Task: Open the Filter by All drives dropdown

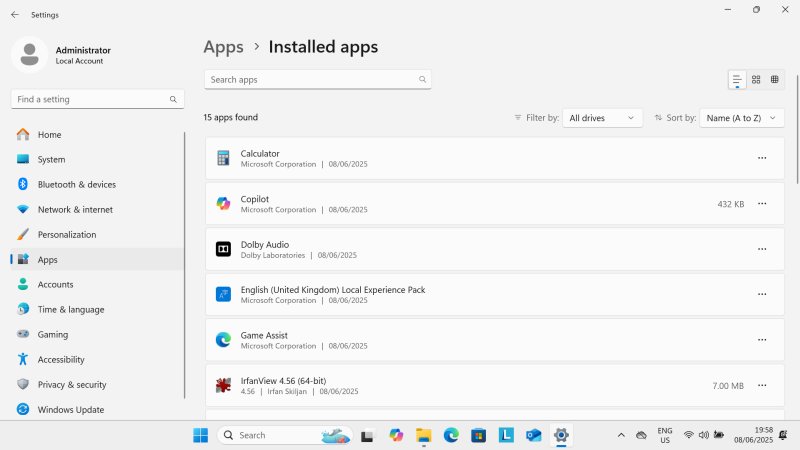Action: 602,118
